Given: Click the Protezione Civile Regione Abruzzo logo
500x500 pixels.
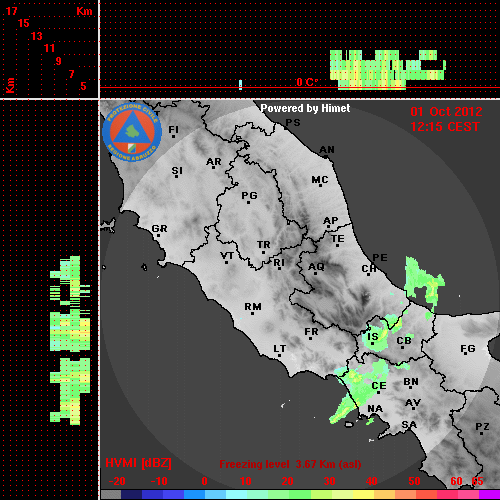Looking at the screenshot, I should point(132,133).
